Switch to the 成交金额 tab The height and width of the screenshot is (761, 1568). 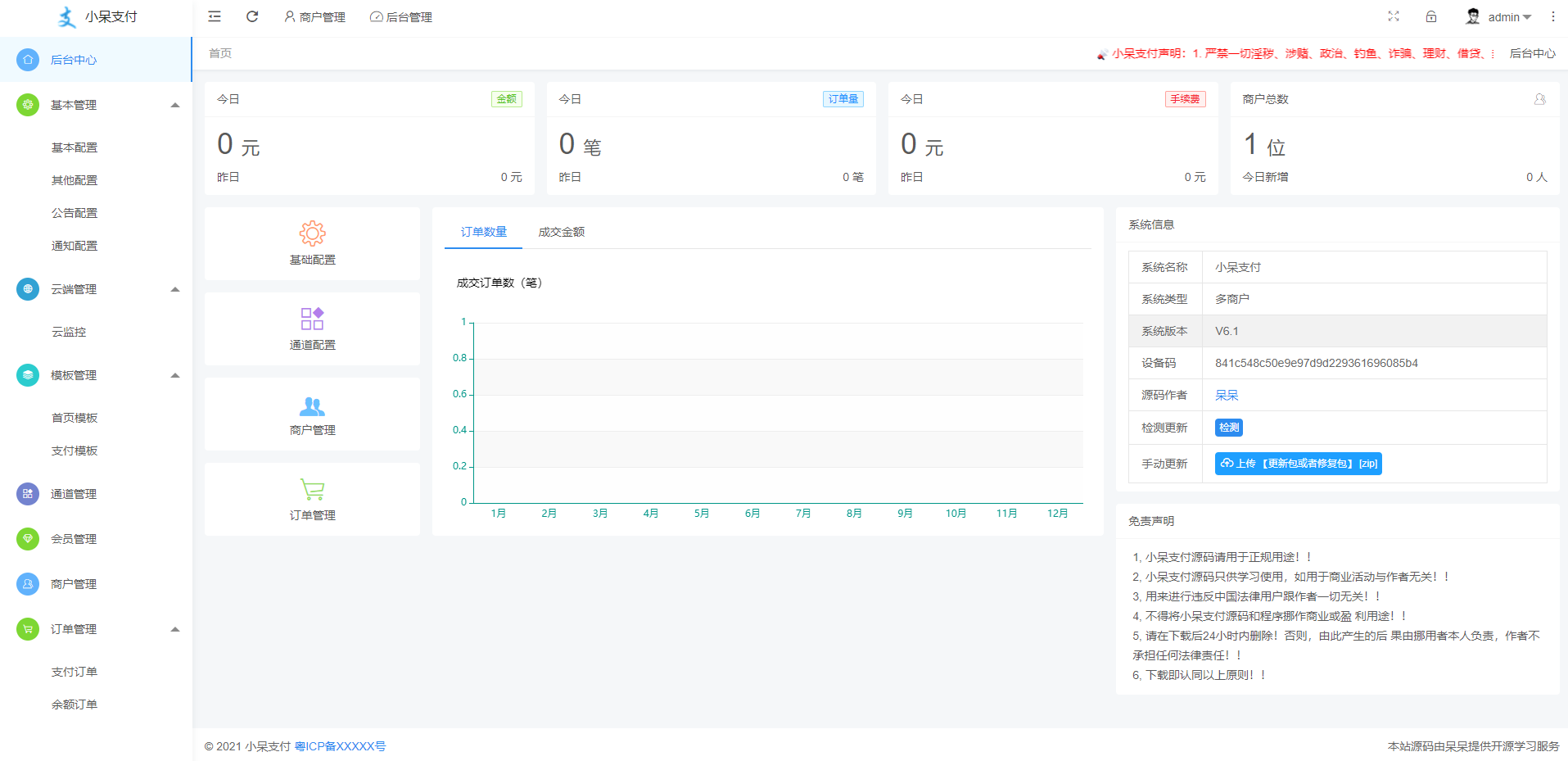click(x=561, y=232)
